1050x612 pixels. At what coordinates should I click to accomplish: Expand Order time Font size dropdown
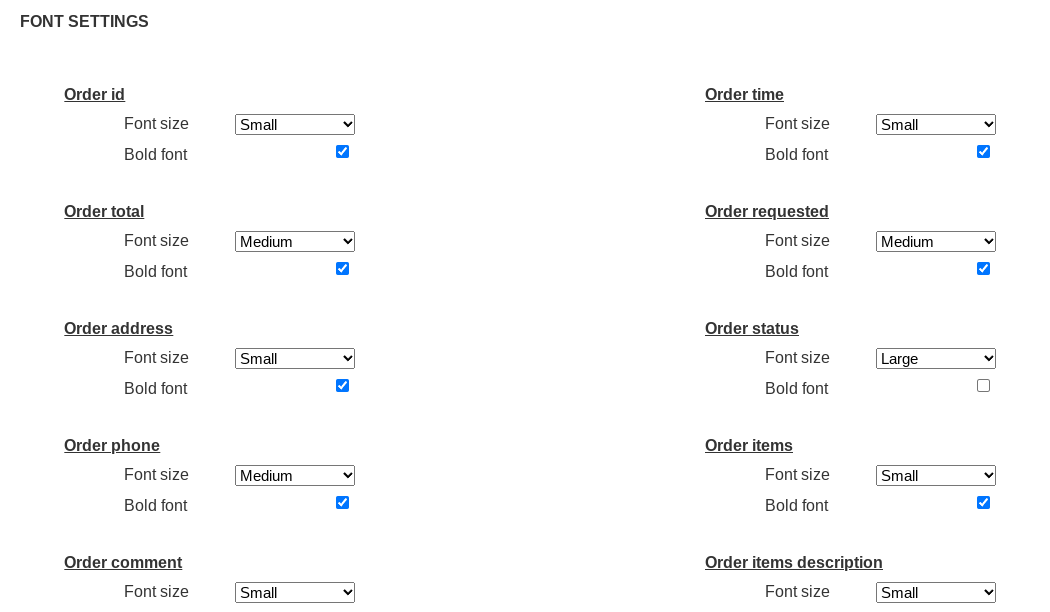[x=936, y=125]
